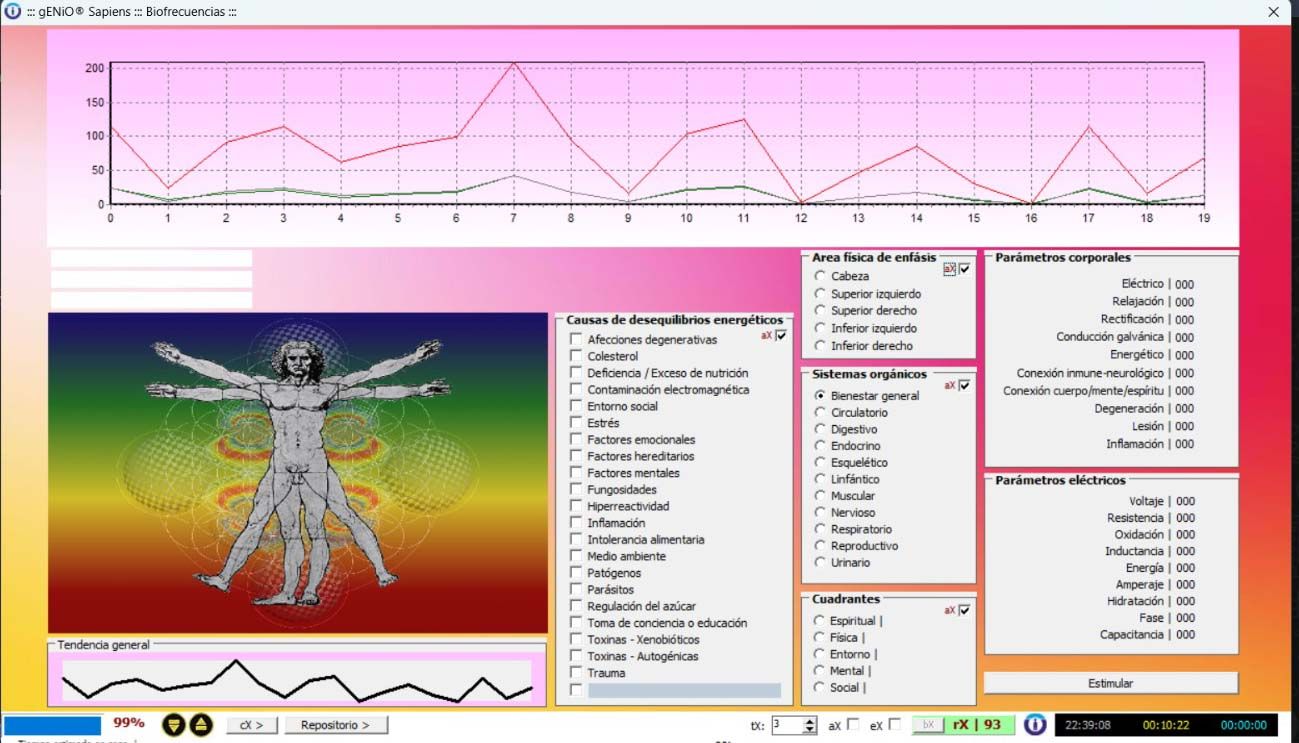Select the Urinario system
This screenshot has height=743, width=1299.
(820, 563)
